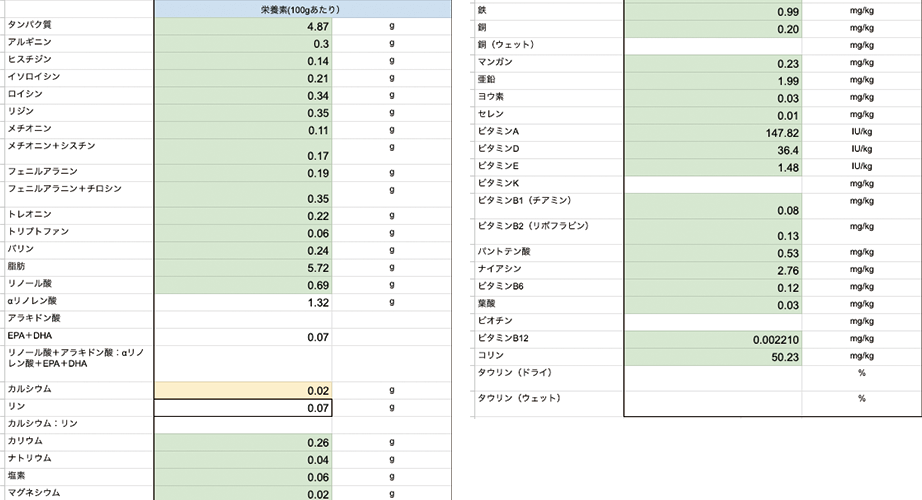Select the 亜鉛 value cell 1.99
Screen dimensions: 922x500
tap(713, 80)
